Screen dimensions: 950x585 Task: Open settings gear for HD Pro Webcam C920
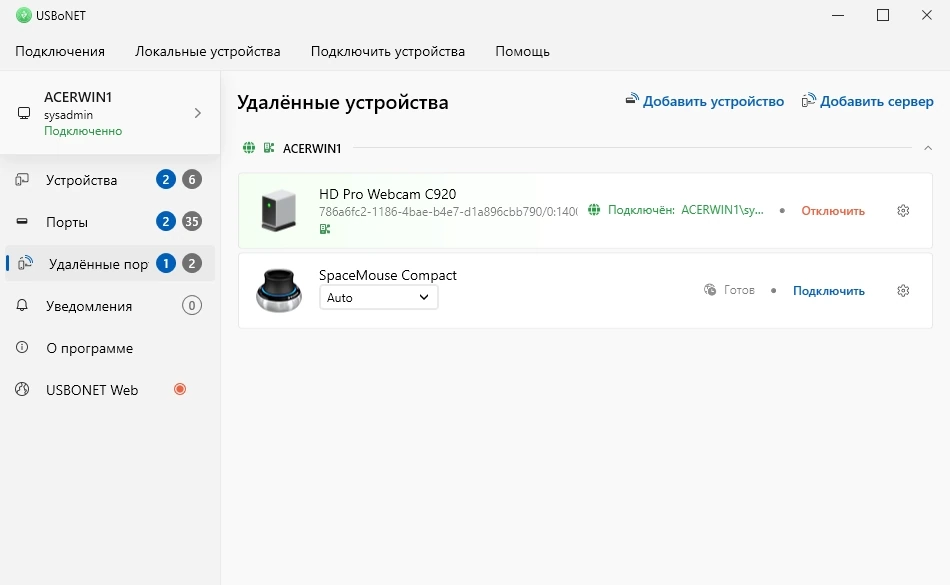pos(903,211)
